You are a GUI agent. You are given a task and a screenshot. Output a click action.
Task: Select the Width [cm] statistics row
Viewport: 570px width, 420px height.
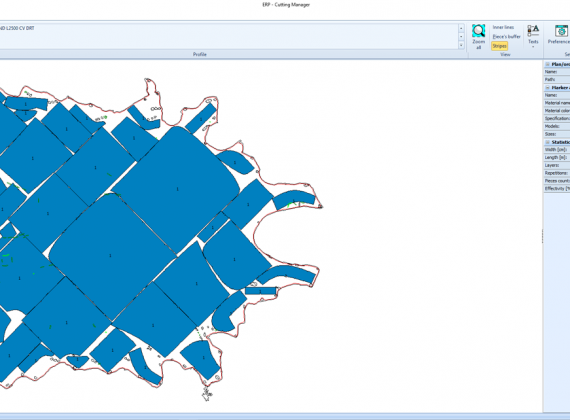coord(557,150)
